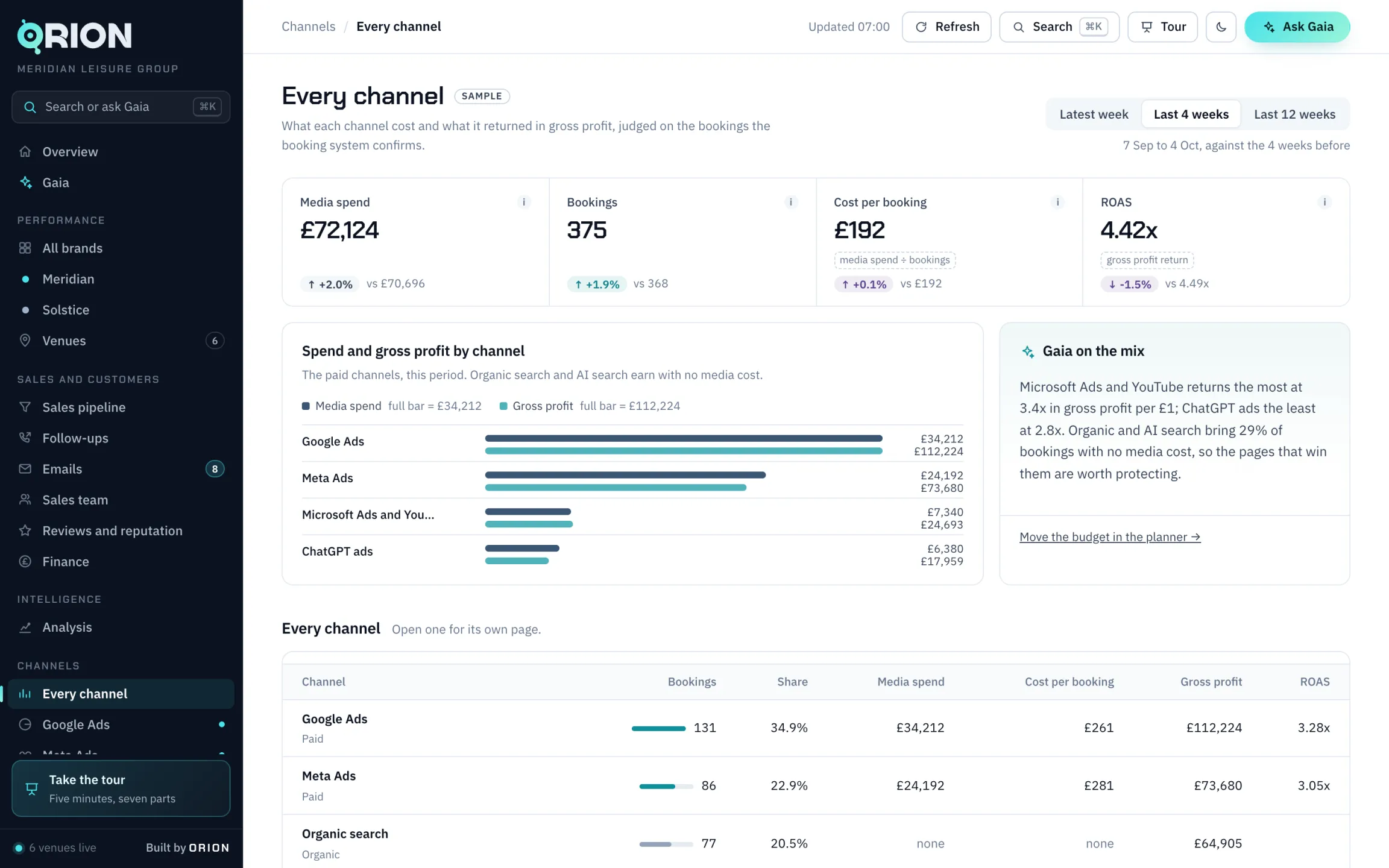Open Move the budget in the planner link

[x=1110, y=536]
